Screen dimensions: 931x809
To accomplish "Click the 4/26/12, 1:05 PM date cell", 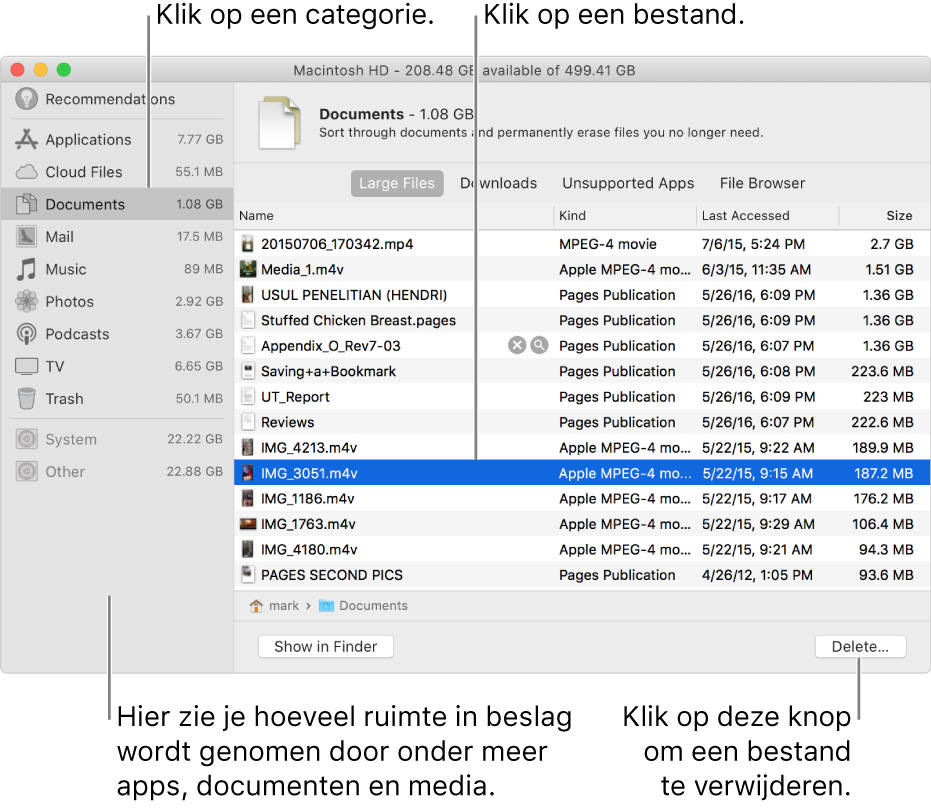I will pos(757,575).
